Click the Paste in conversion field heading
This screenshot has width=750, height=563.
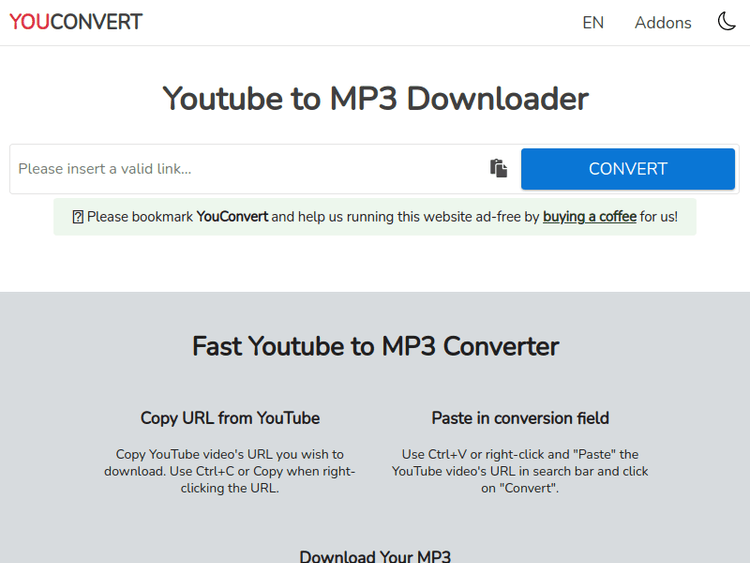(x=520, y=418)
